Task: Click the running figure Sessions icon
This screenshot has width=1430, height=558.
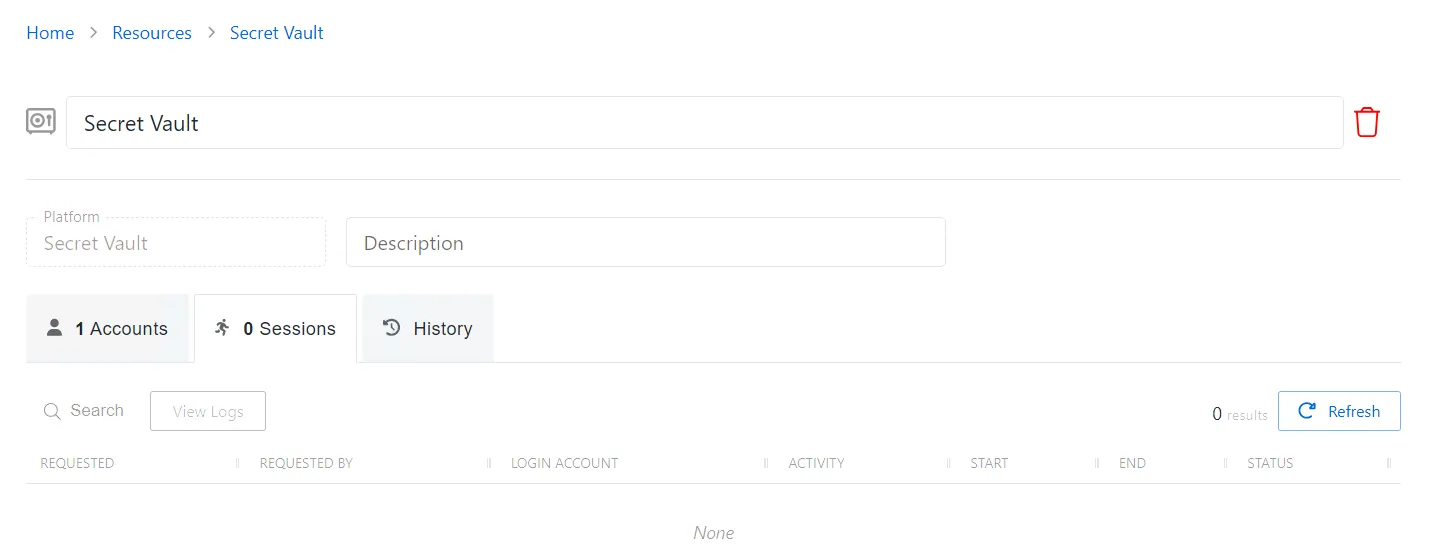Action: (223, 328)
